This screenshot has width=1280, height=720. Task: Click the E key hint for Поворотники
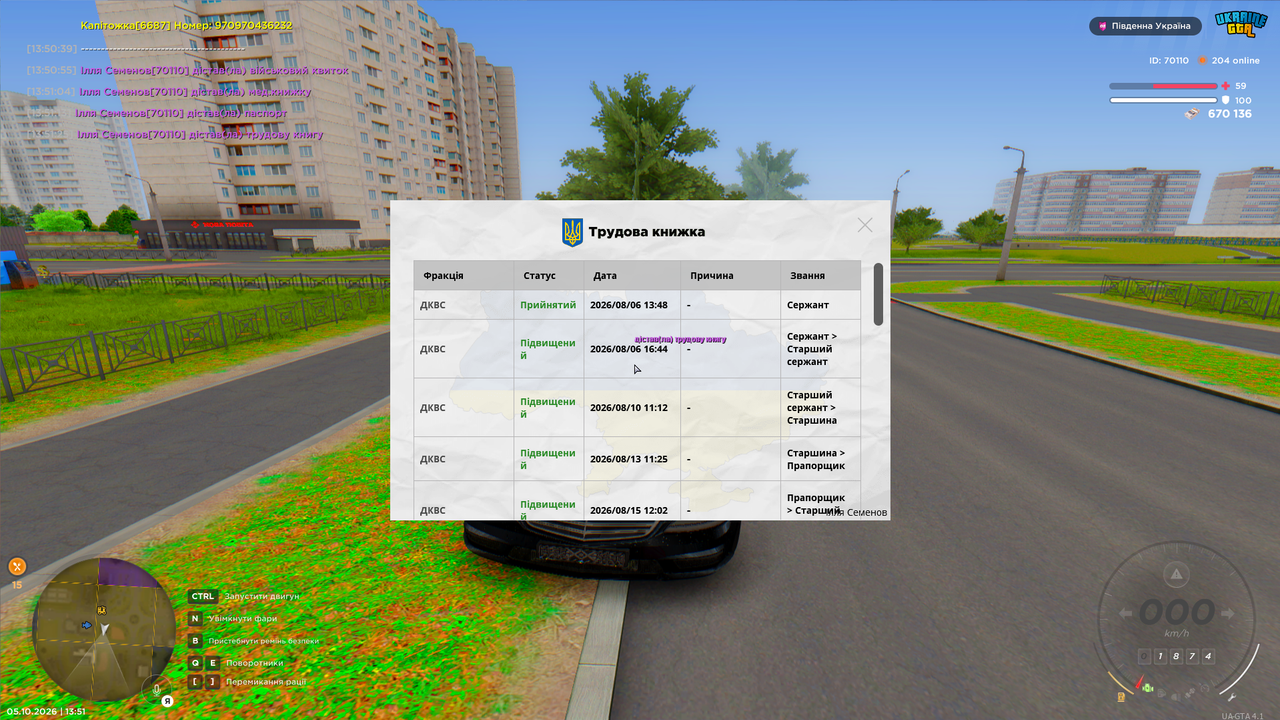pyautogui.click(x=212, y=662)
